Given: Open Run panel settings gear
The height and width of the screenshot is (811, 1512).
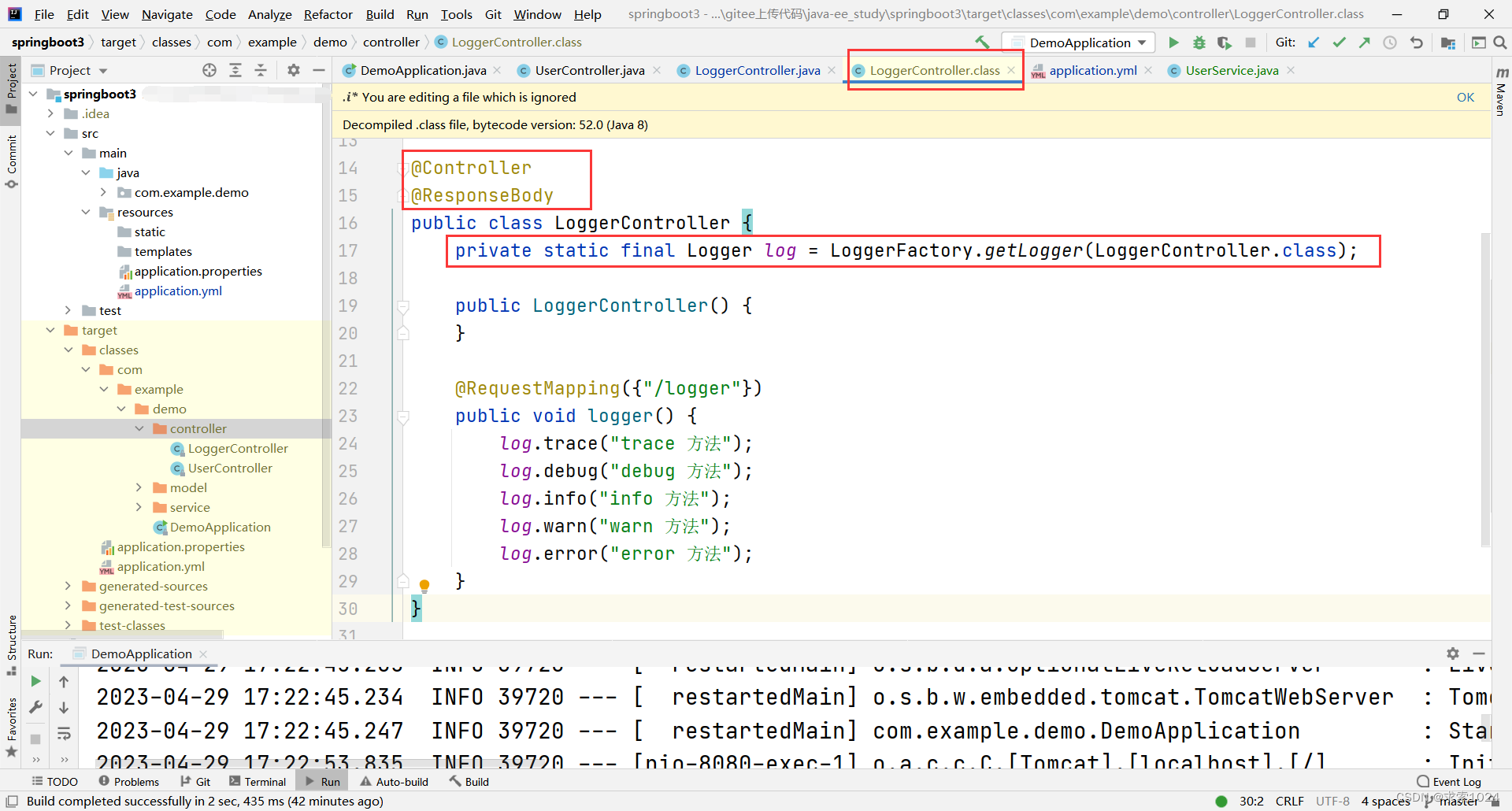Looking at the screenshot, I should [1453, 654].
